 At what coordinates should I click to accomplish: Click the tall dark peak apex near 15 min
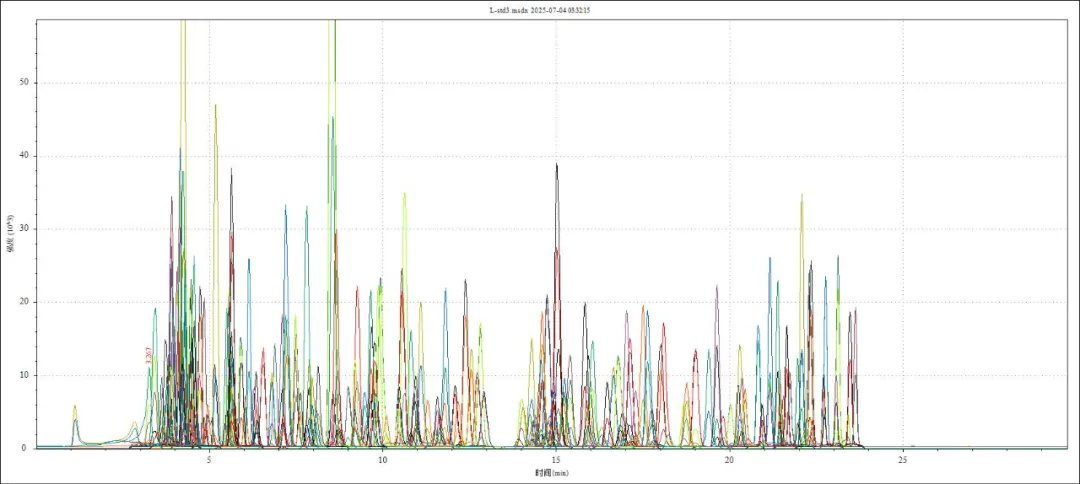[x=557, y=164]
